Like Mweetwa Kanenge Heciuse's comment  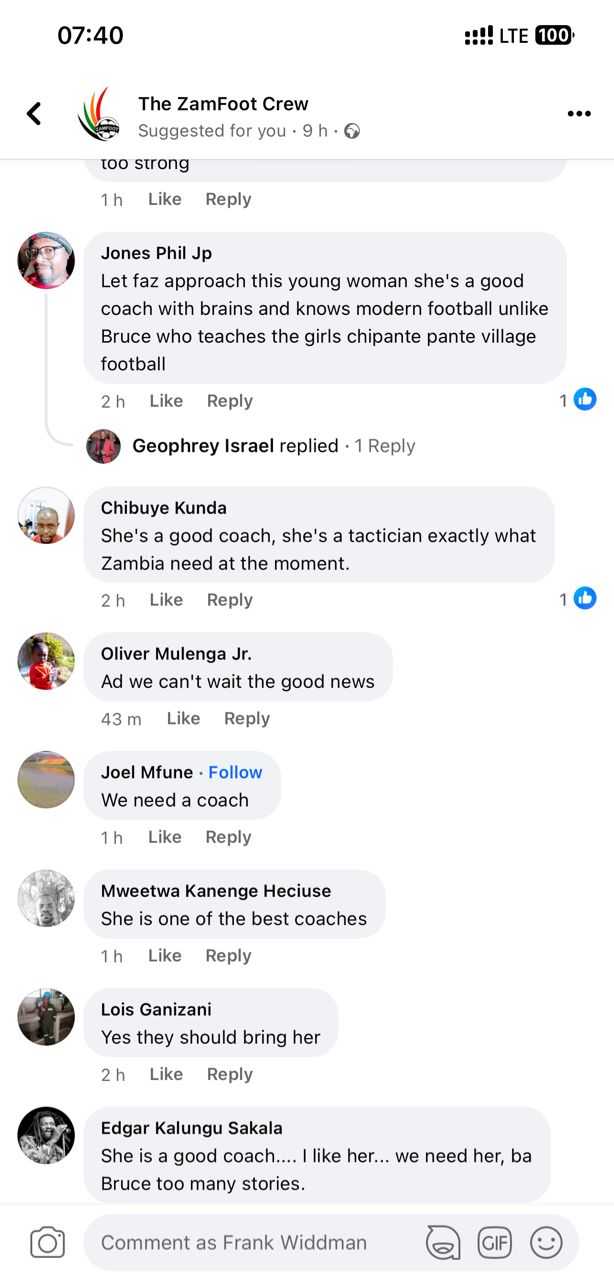coord(165,956)
